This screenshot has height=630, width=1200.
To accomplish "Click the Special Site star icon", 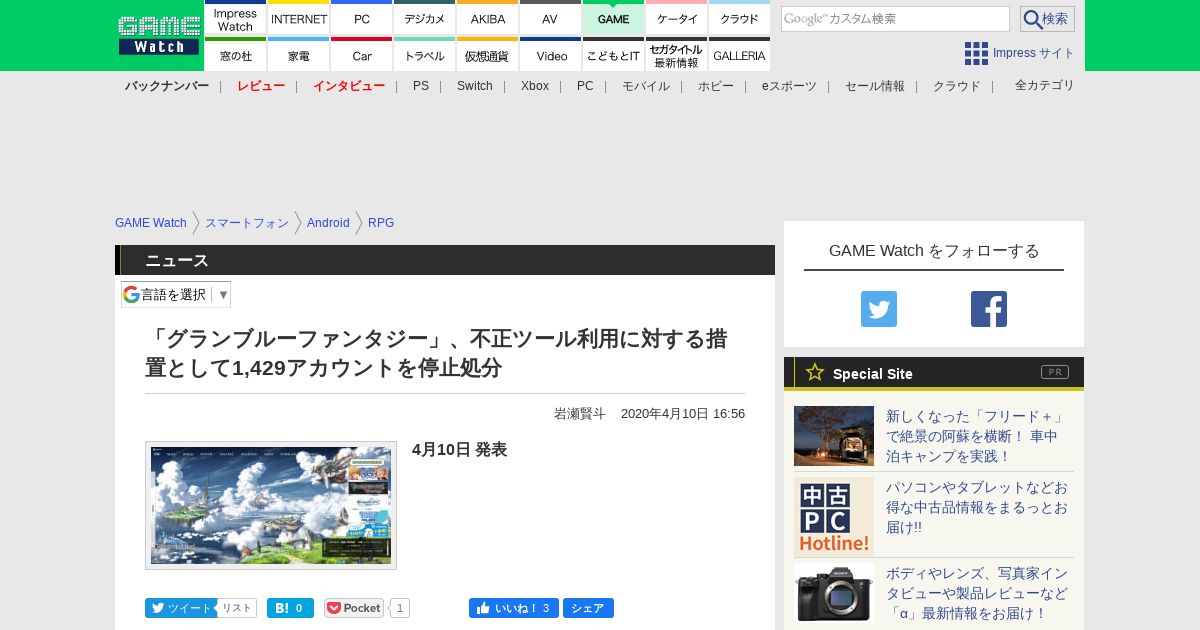I will pos(815,372).
